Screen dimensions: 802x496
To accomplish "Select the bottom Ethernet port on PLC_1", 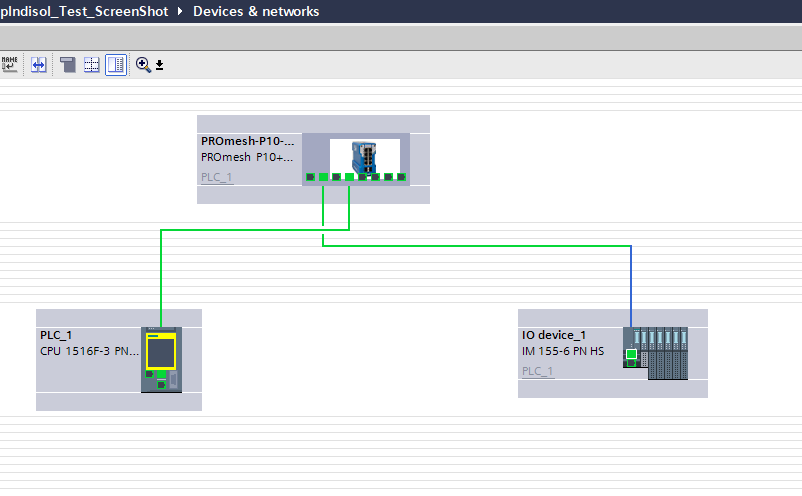I will [161, 385].
